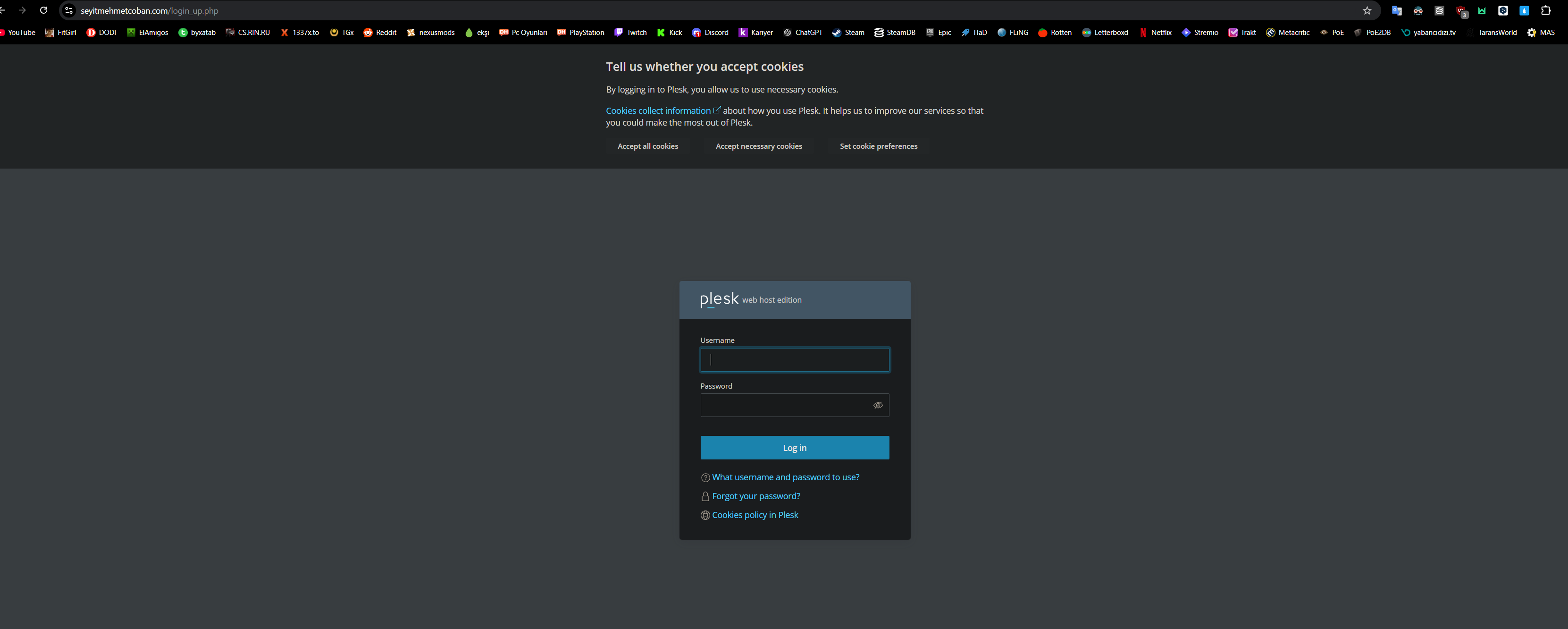Open Set cookie preferences

point(878,146)
